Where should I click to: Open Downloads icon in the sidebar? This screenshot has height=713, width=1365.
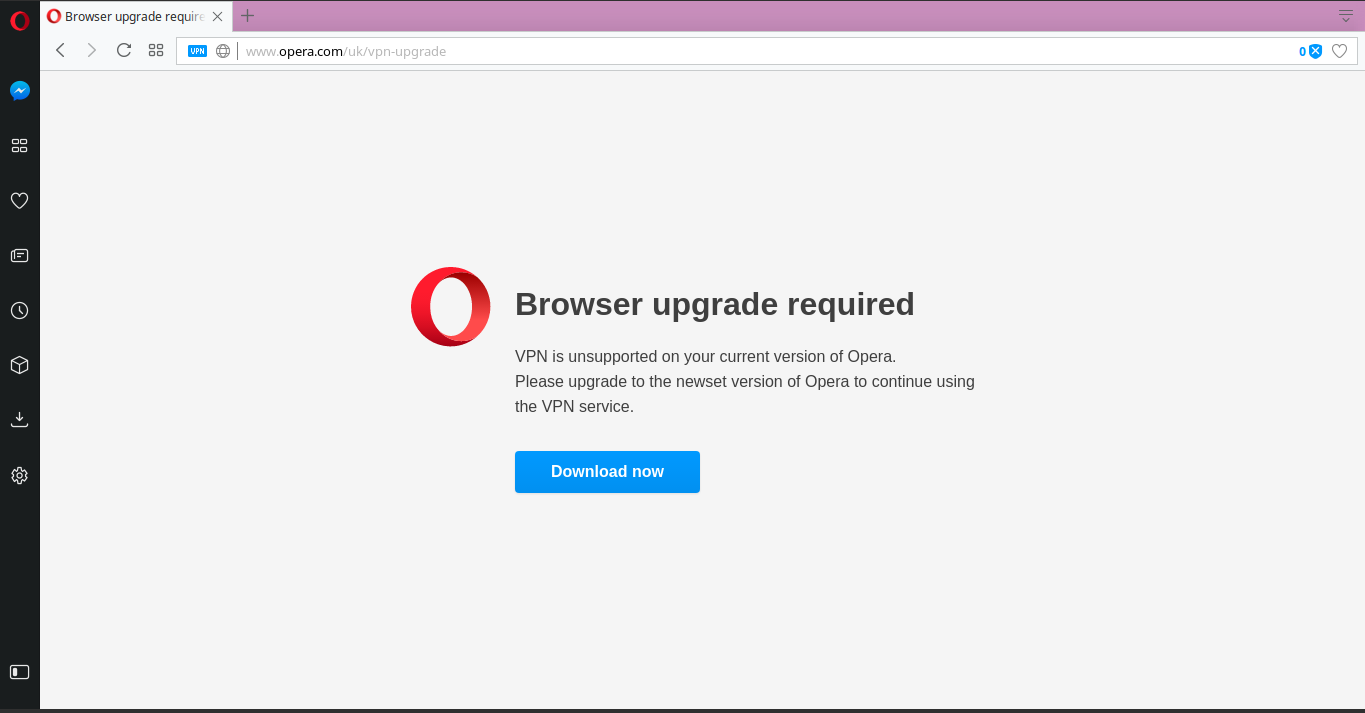click(x=19, y=420)
